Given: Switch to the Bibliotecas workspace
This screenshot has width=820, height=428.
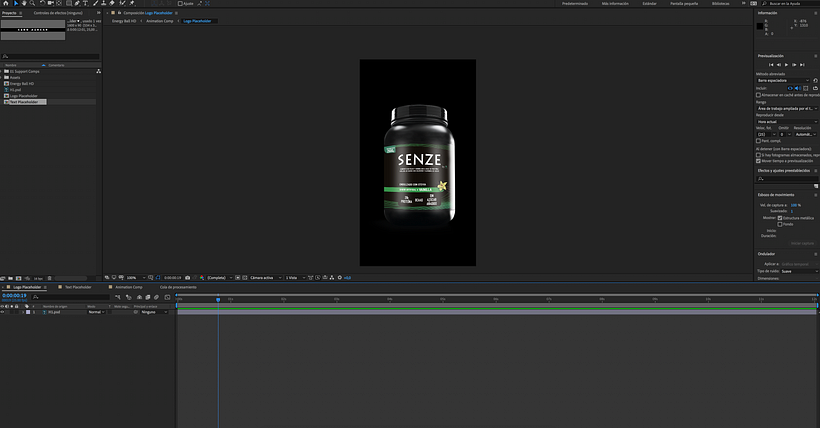Looking at the screenshot, I should click(720, 4).
